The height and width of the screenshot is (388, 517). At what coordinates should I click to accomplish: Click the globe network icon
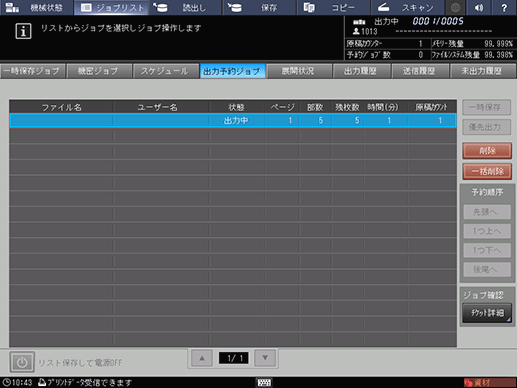(x=455, y=7)
